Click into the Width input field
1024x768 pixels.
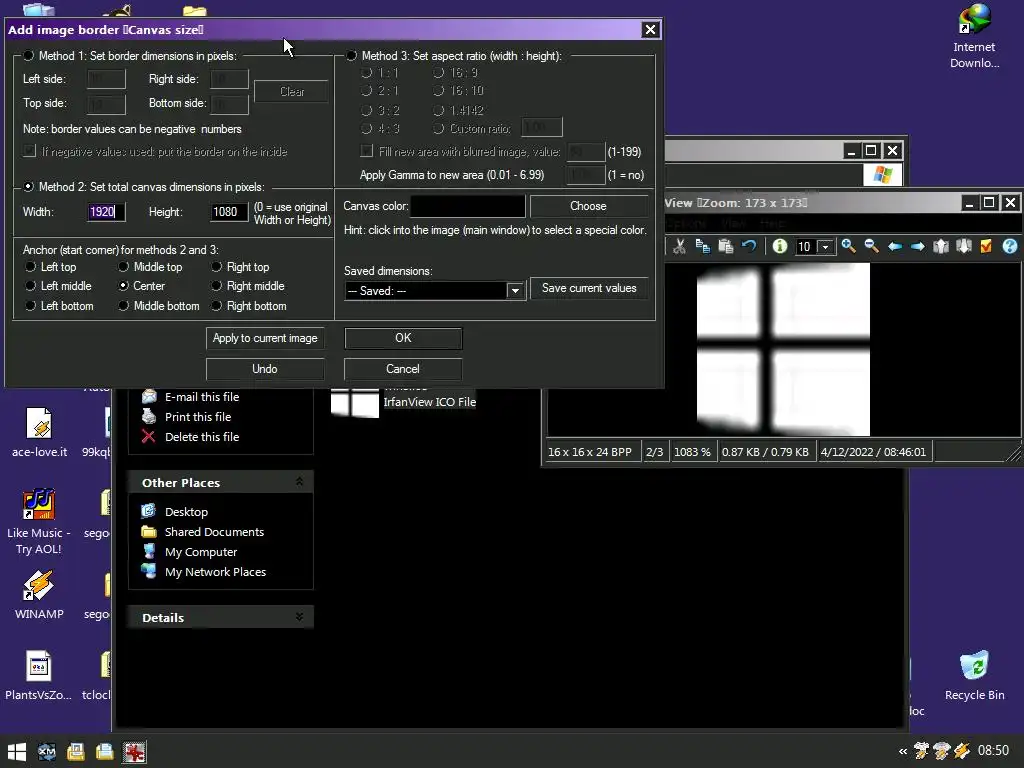(x=106, y=212)
